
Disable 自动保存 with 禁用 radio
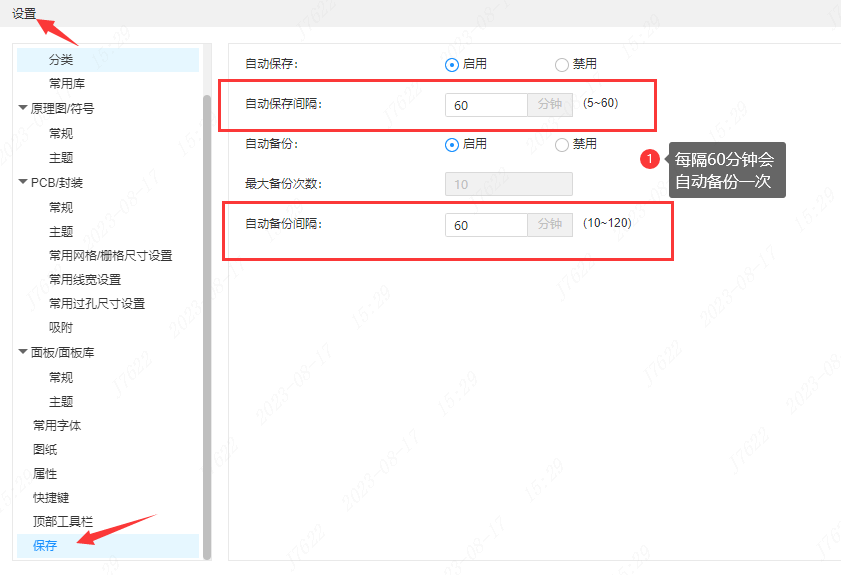pyautogui.click(x=562, y=65)
